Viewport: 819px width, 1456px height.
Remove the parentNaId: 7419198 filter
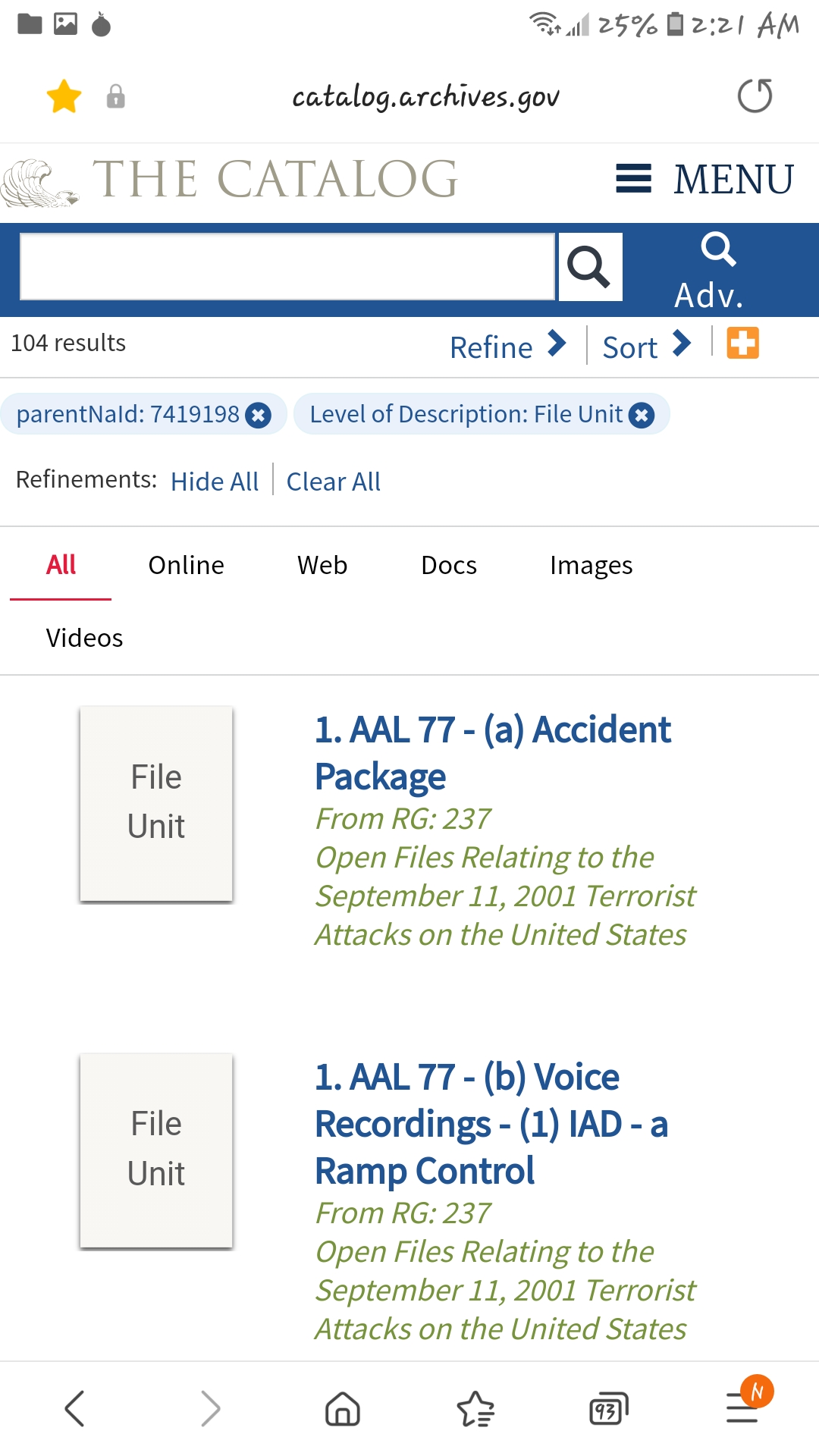point(259,415)
